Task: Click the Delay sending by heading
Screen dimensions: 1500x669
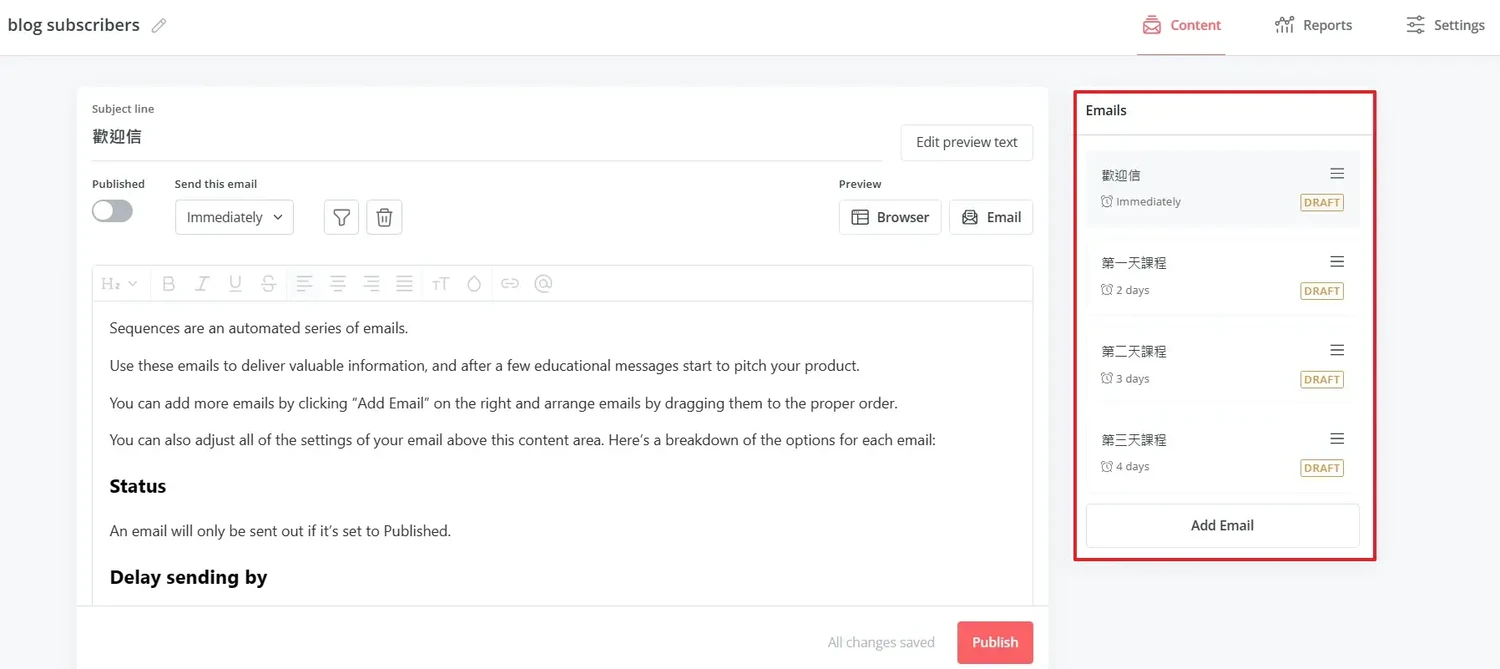Action: pos(189,578)
